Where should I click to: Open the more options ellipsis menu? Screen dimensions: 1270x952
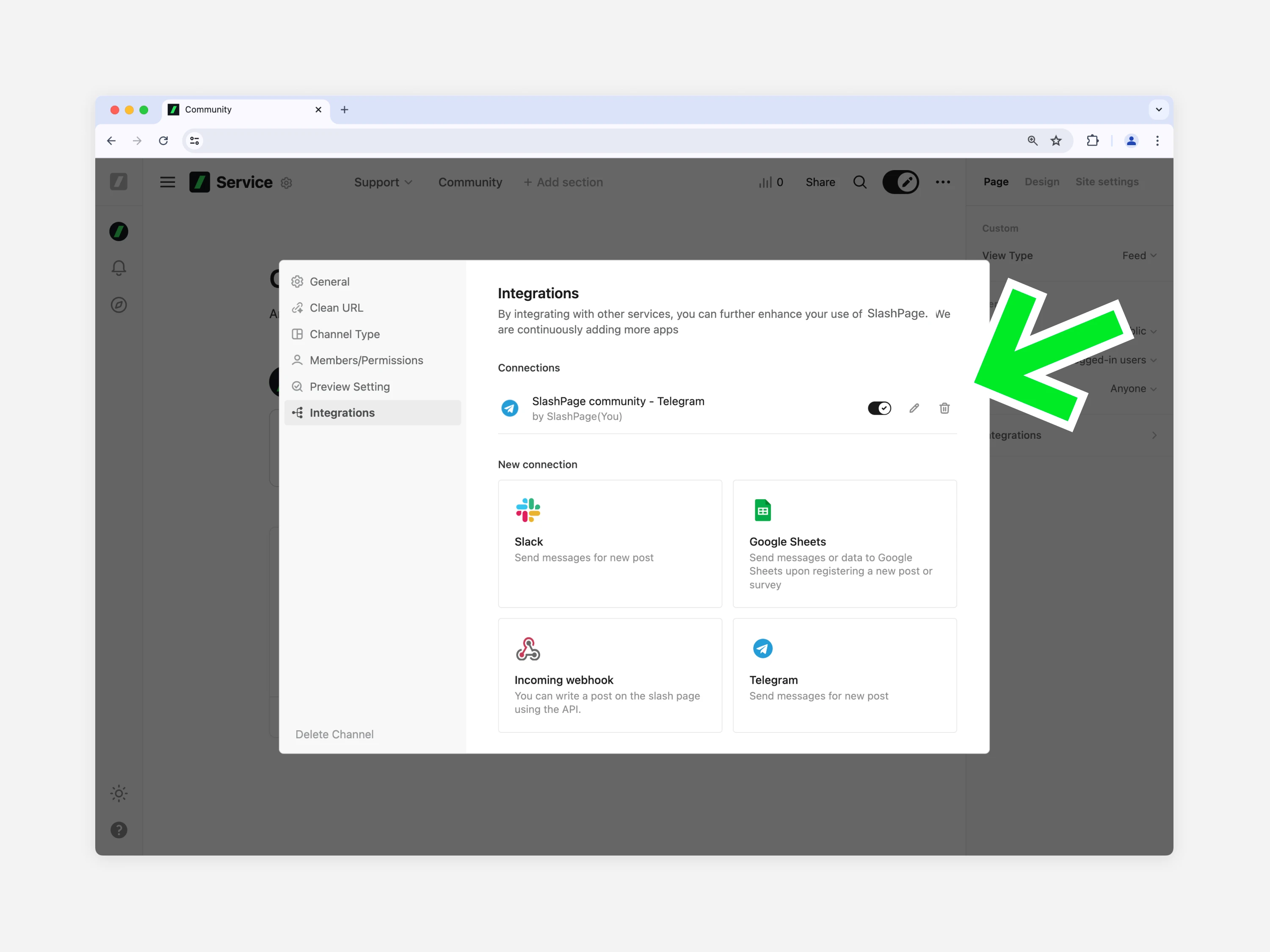click(x=943, y=182)
